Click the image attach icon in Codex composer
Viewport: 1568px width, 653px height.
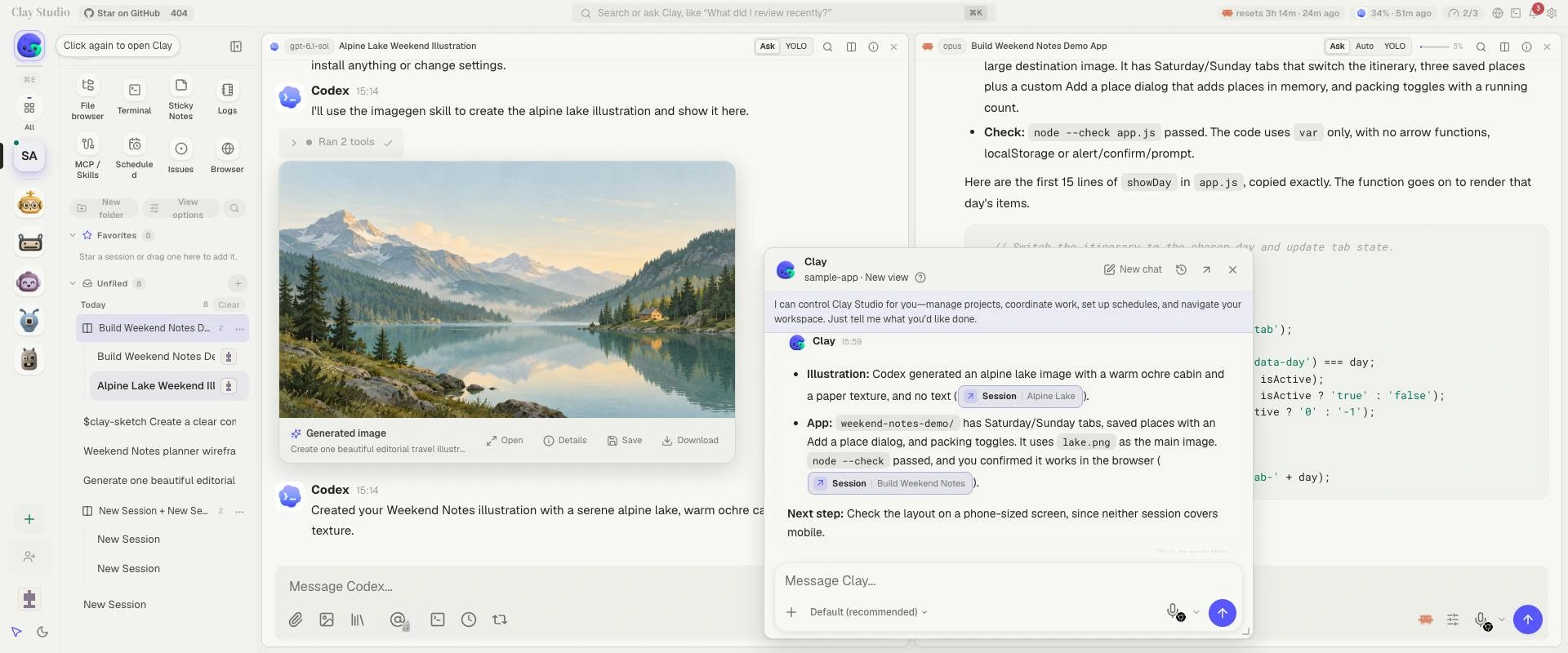(x=327, y=620)
